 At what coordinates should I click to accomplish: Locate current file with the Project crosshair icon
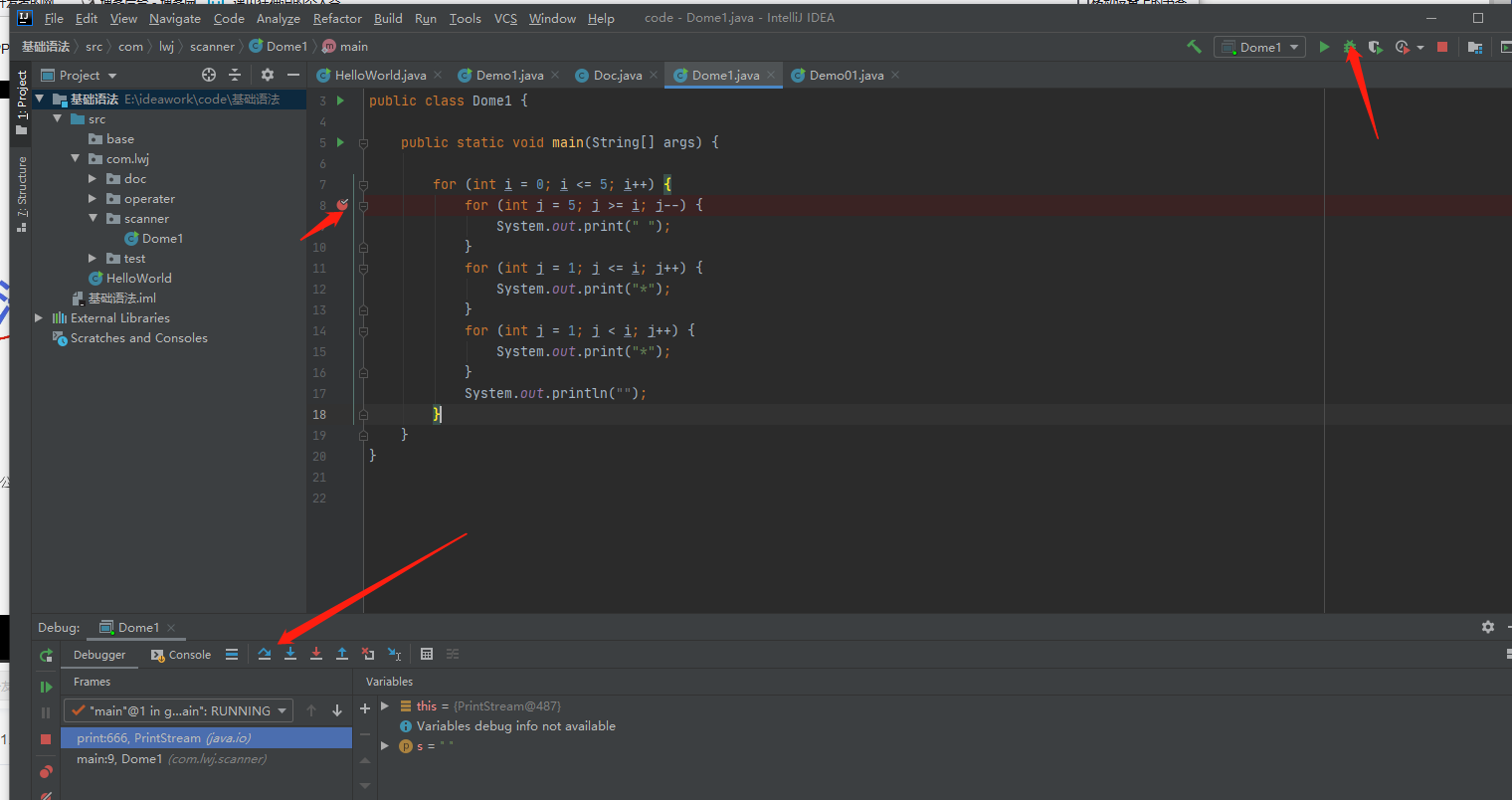point(209,75)
